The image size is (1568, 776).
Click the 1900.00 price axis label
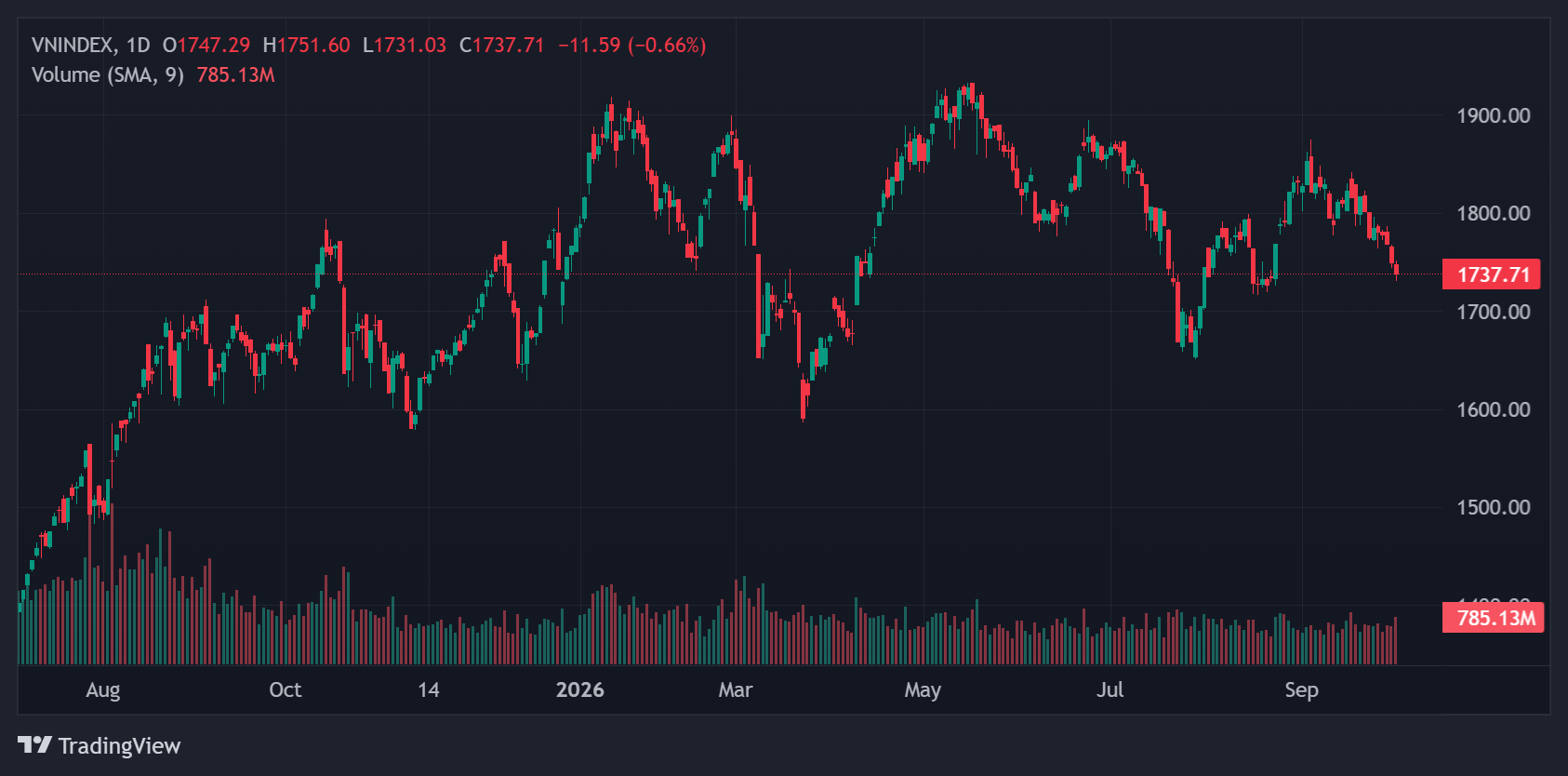(x=1494, y=115)
